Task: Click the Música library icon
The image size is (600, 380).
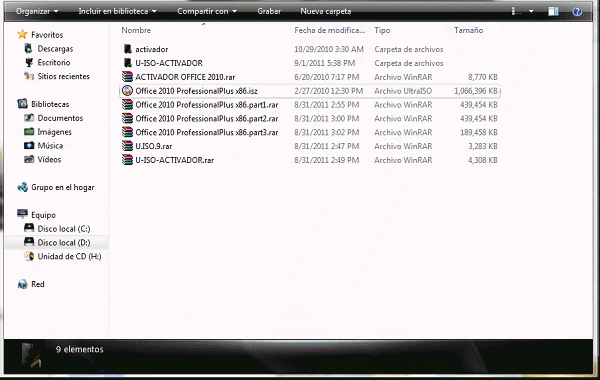Action: point(29,145)
